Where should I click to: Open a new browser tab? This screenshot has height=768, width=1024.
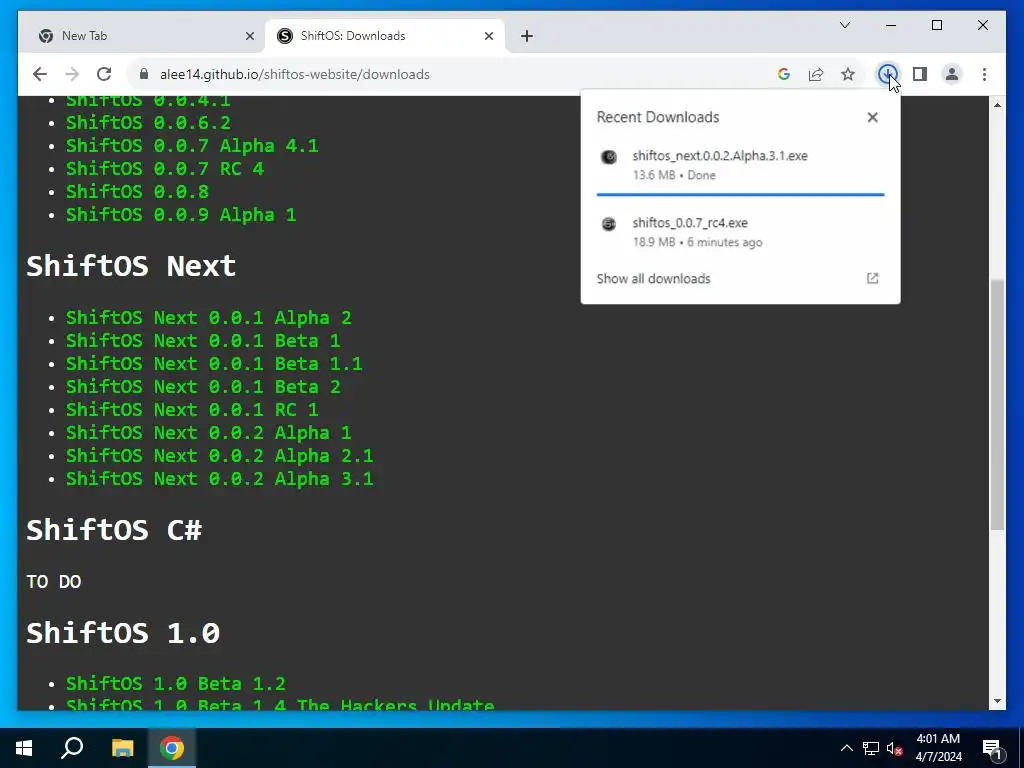[527, 37]
